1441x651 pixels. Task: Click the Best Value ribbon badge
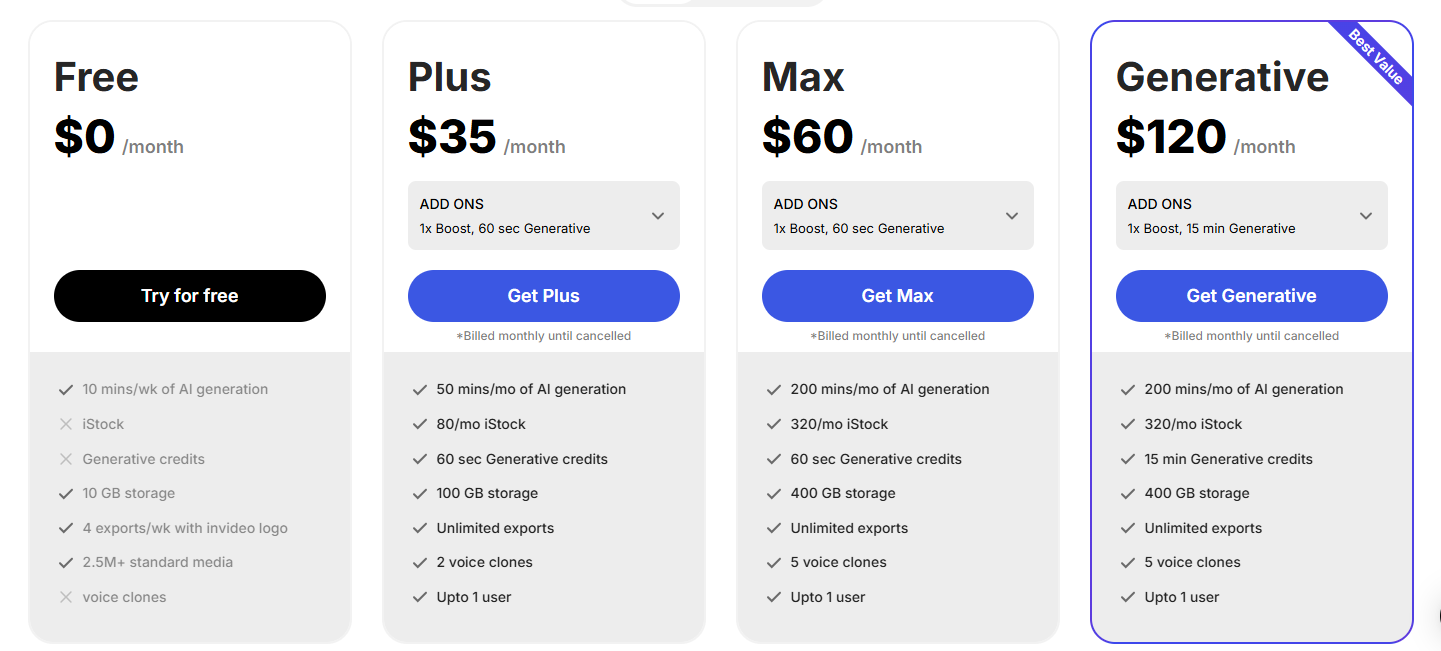tap(1377, 57)
